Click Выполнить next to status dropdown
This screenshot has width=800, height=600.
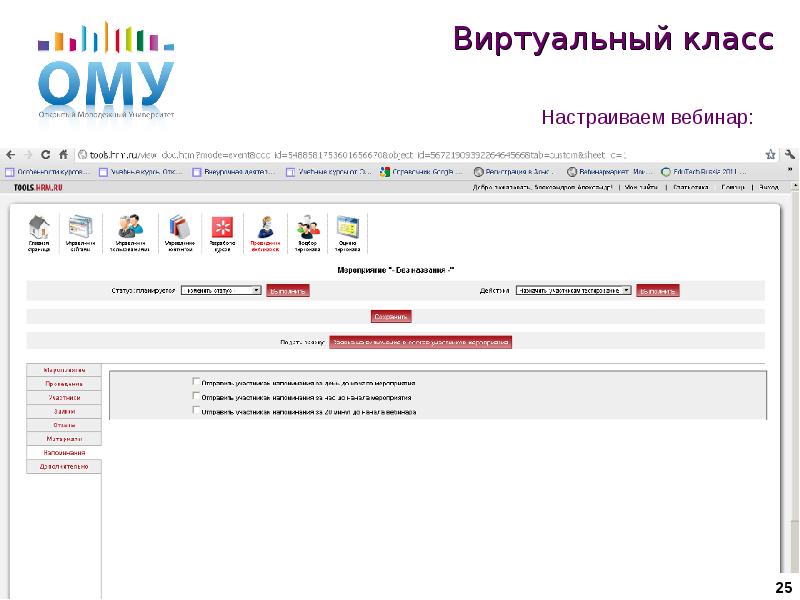(288, 290)
